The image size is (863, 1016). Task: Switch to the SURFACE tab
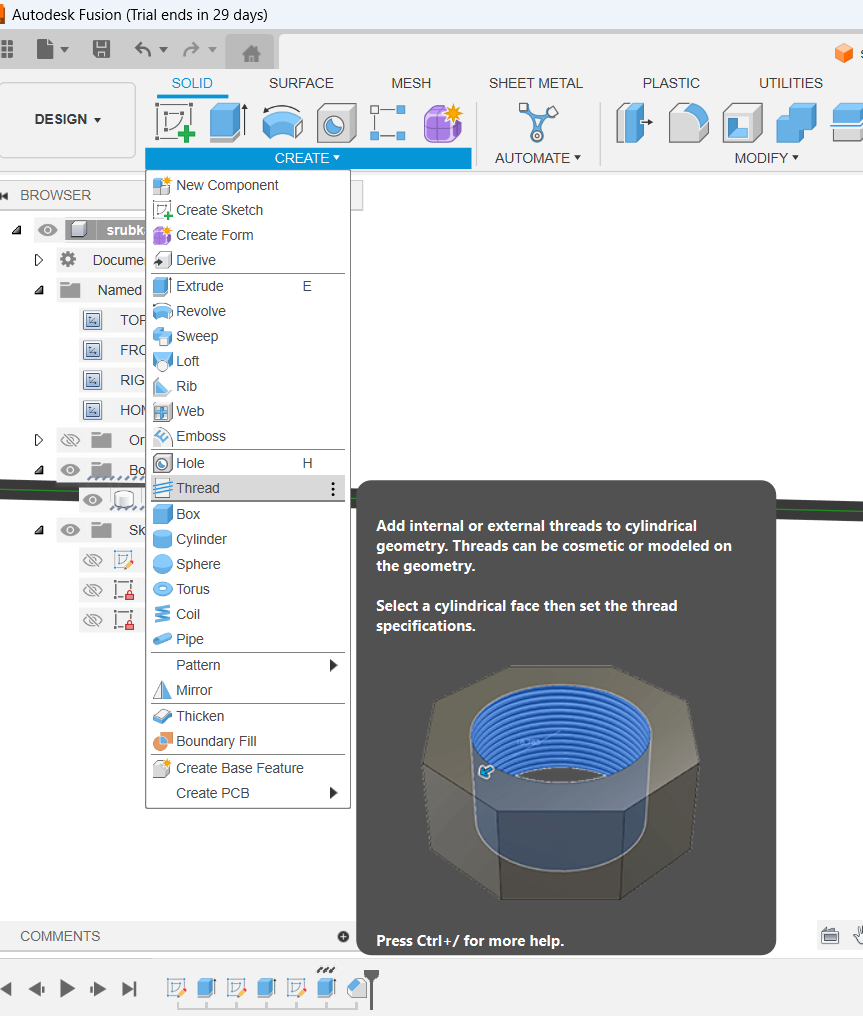(x=301, y=84)
